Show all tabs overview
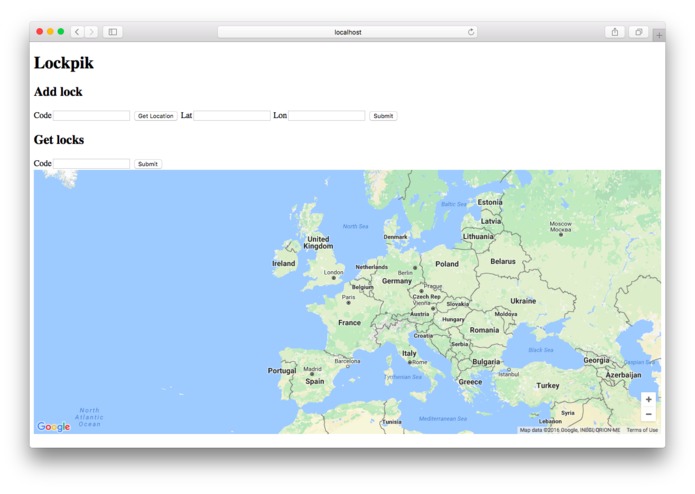The height and width of the screenshot is (494, 695). pyautogui.click(x=639, y=32)
